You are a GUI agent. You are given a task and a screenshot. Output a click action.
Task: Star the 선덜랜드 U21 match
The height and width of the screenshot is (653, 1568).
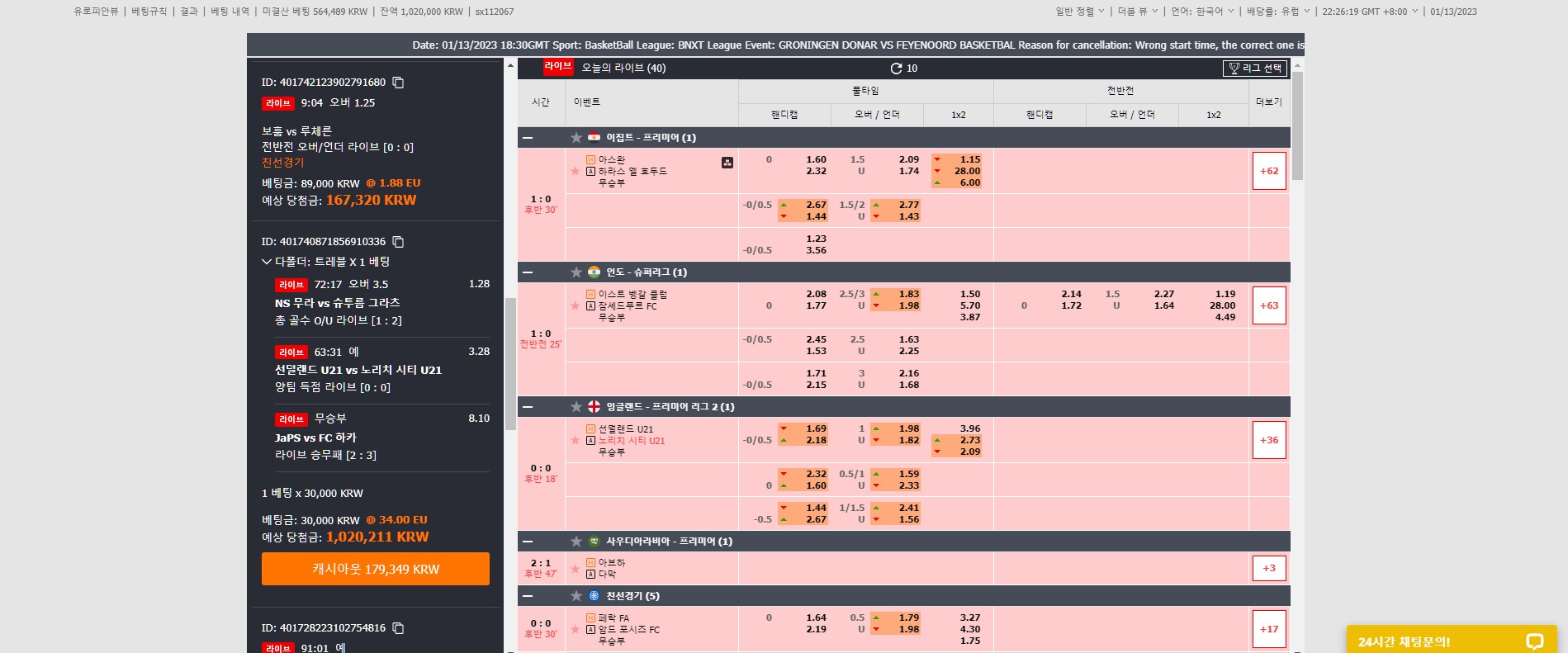click(x=575, y=440)
